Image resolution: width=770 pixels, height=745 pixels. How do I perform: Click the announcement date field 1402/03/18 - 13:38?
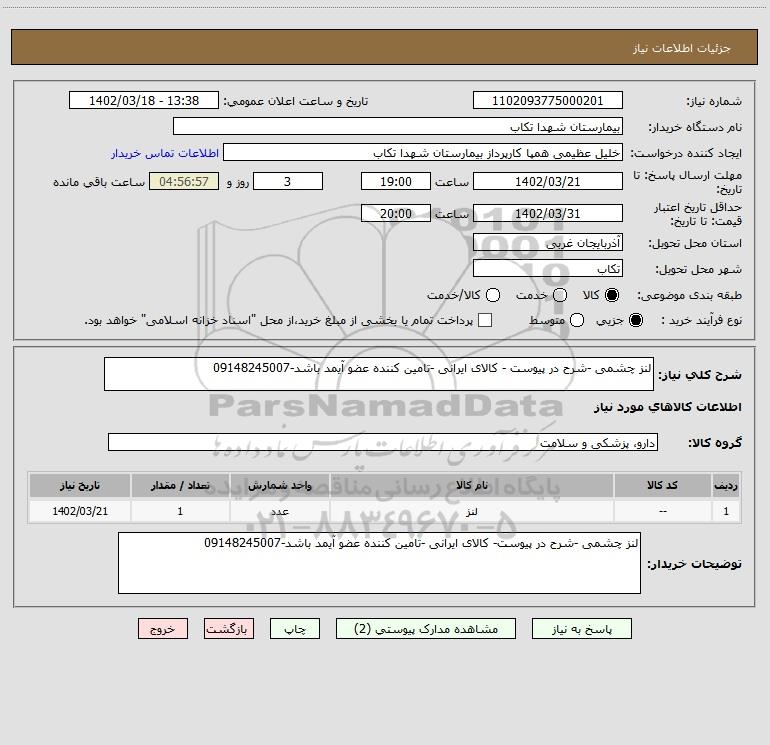(144, 101)
